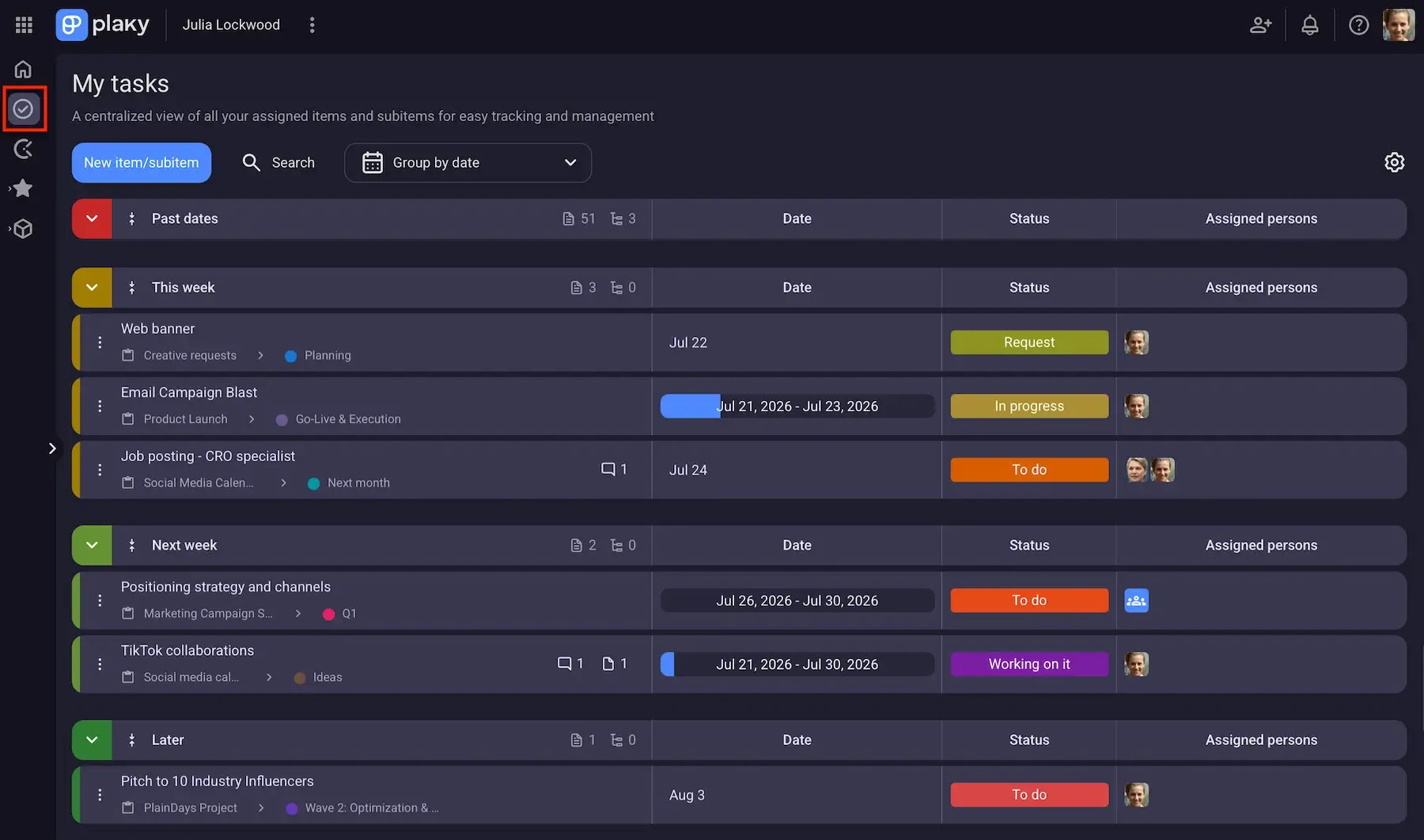
Task: Click New item/subitem button
Action: point(142,162)
